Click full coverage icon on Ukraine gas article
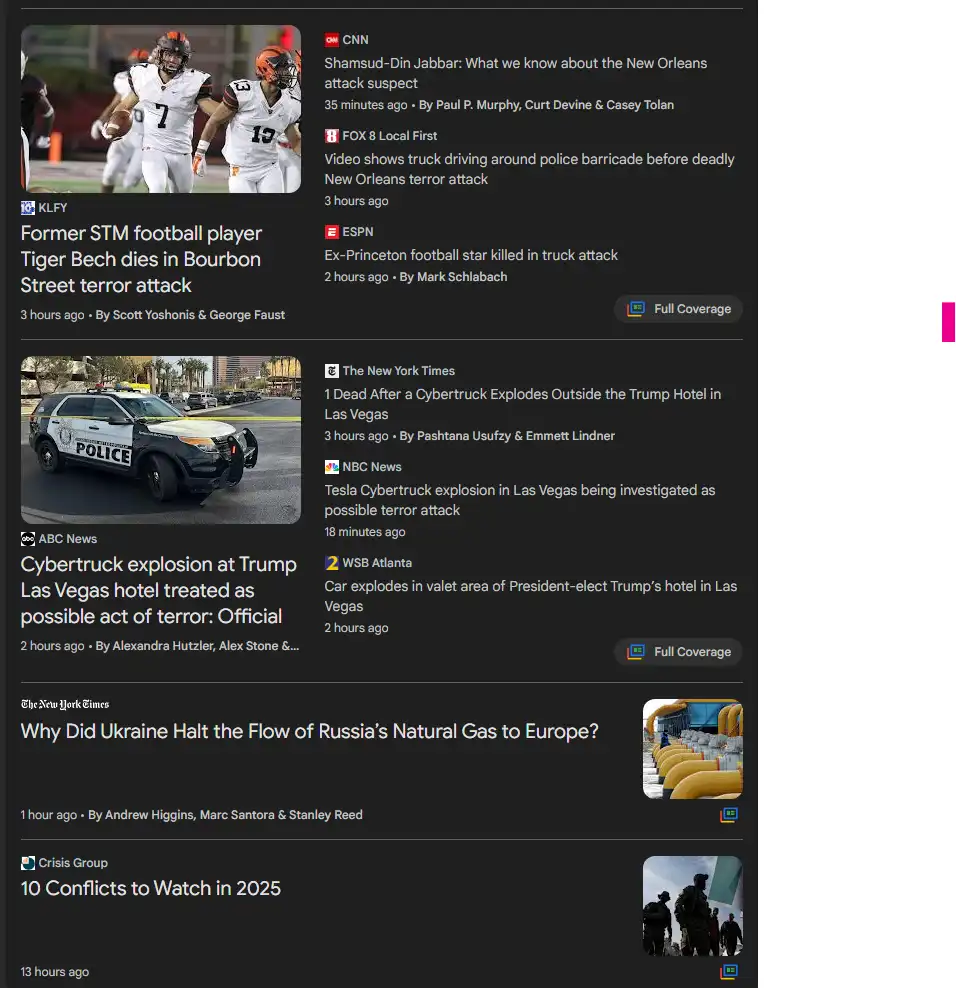Image resolution: width=956 pixels, height=988 pixels. pos(729,815)
